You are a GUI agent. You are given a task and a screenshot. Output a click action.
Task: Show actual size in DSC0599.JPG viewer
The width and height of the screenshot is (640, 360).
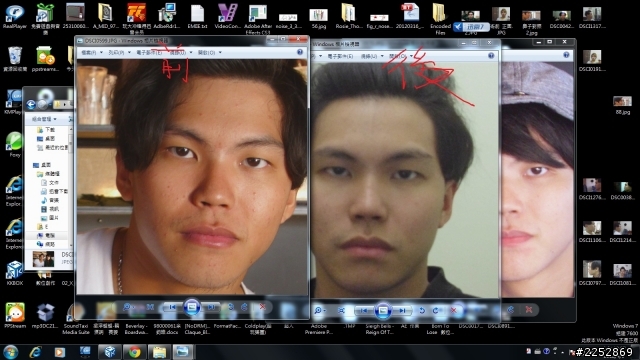[x=150, y=307]
